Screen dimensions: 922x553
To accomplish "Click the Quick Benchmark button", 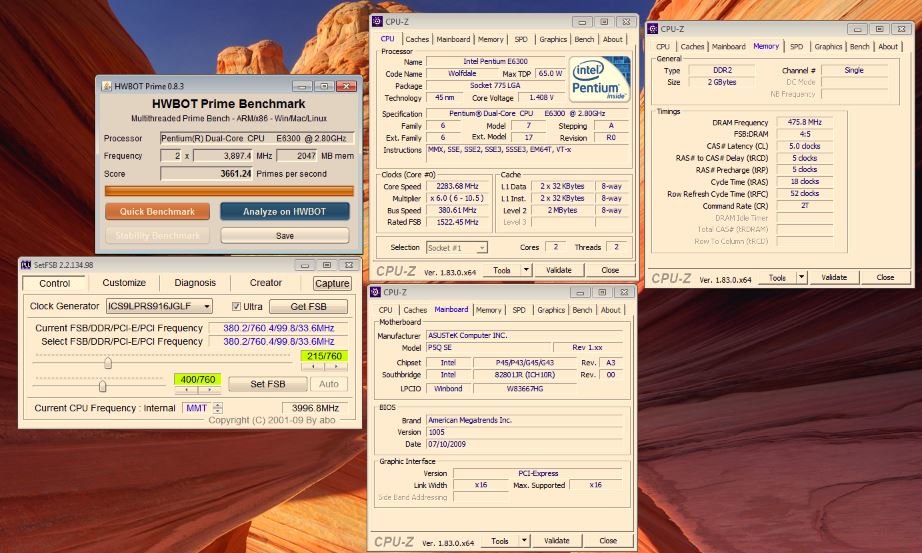I will pyautogui.click(x=158, y=212).
